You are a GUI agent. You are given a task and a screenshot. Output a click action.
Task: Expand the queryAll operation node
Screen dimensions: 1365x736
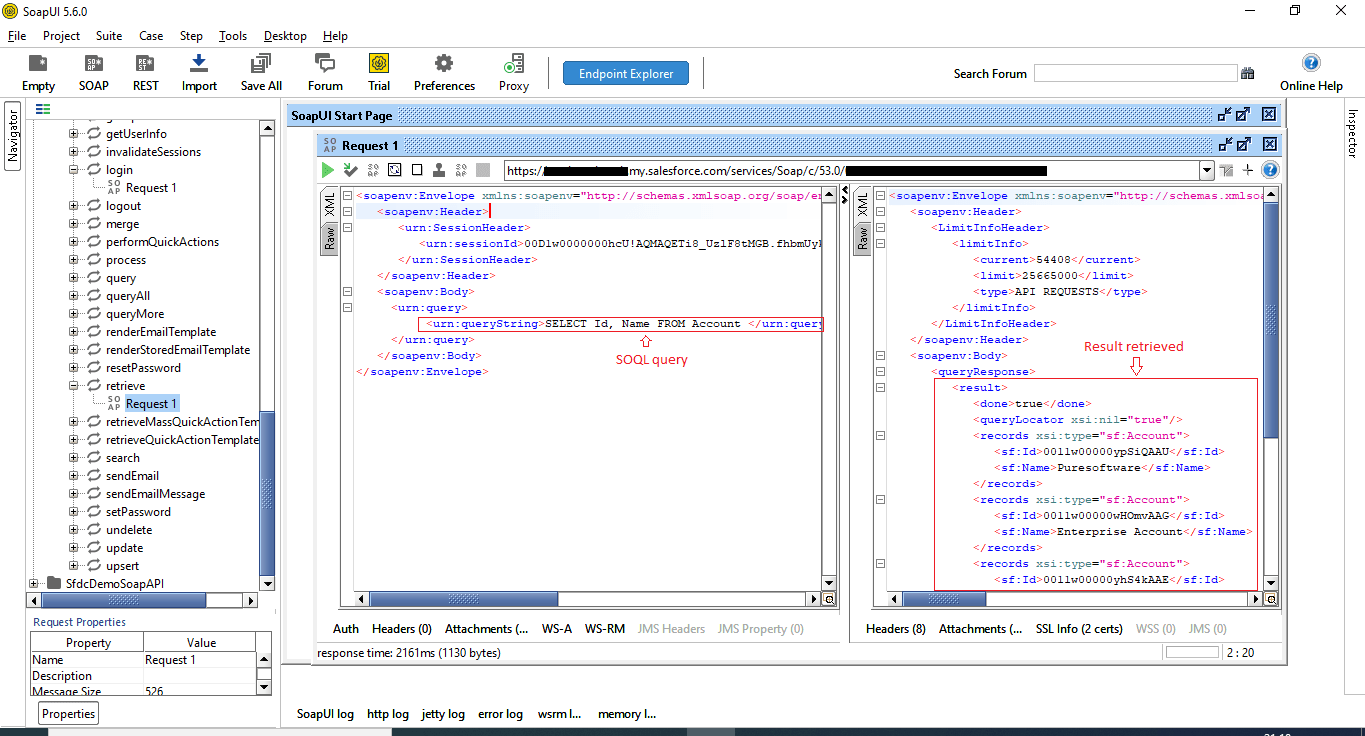pos(74,296)
